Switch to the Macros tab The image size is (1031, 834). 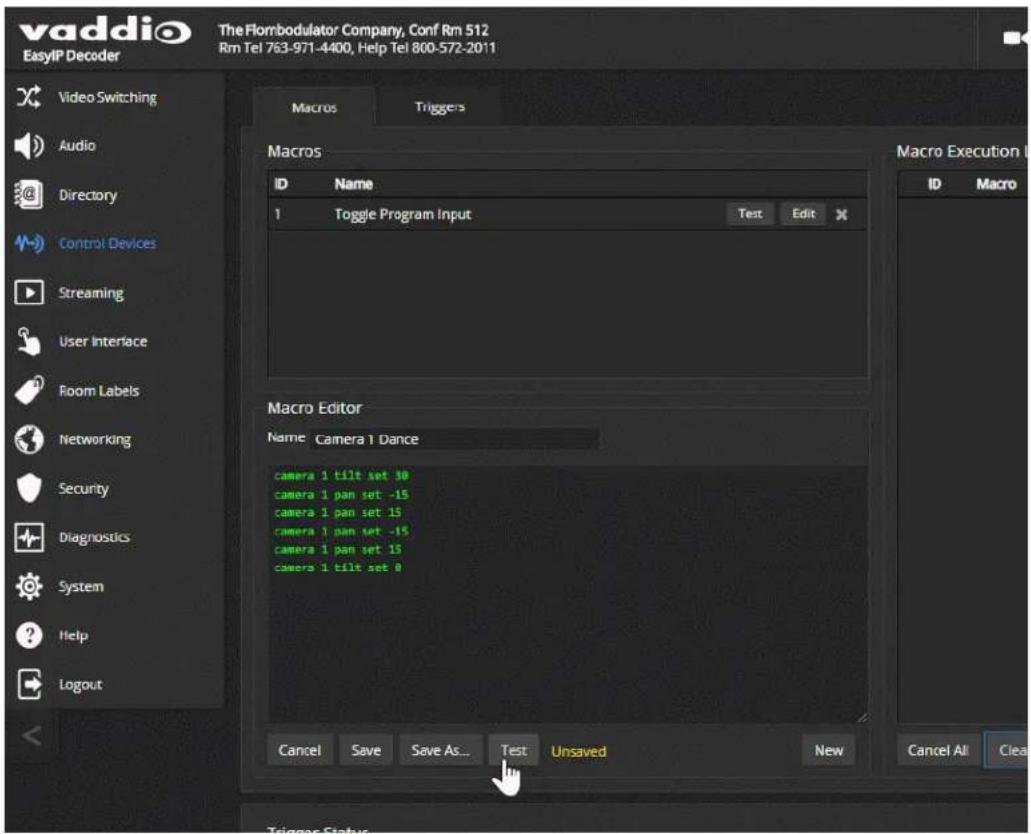click(314, 107)
